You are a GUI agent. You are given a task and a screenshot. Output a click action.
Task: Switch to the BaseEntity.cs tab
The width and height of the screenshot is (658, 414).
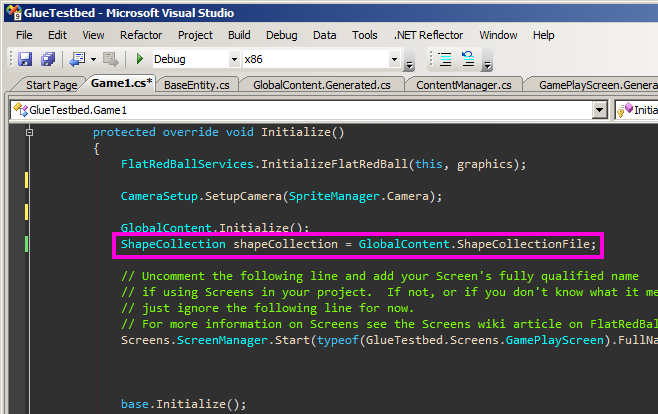pyautogui.click(x=196, y=85)
